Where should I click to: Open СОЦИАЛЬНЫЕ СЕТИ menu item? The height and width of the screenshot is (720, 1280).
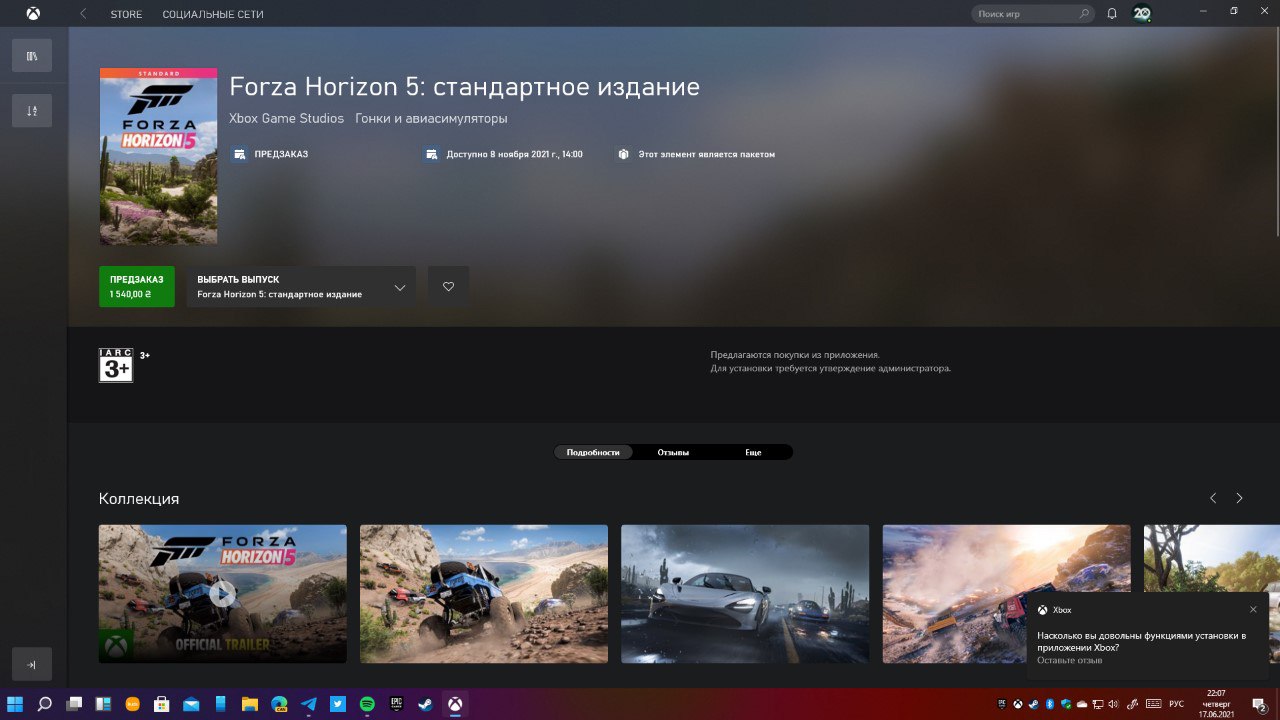pos(213,15)
